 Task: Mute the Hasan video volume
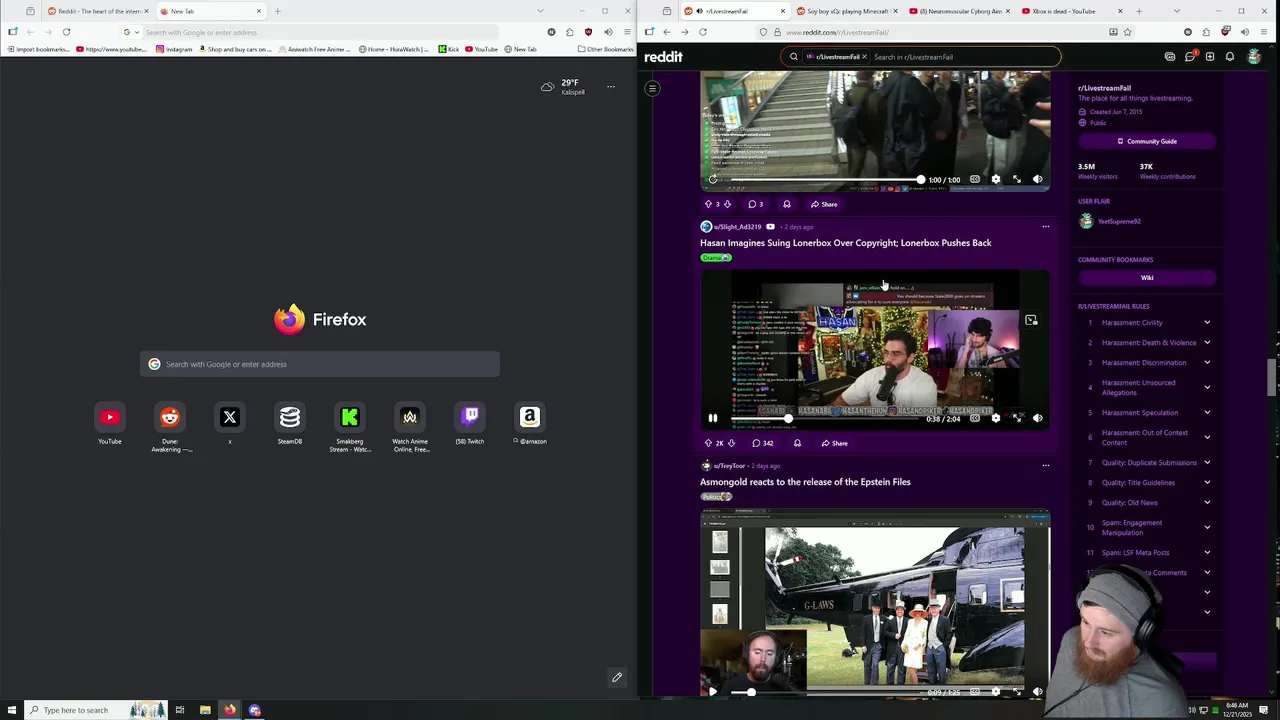click(1037, 418)
